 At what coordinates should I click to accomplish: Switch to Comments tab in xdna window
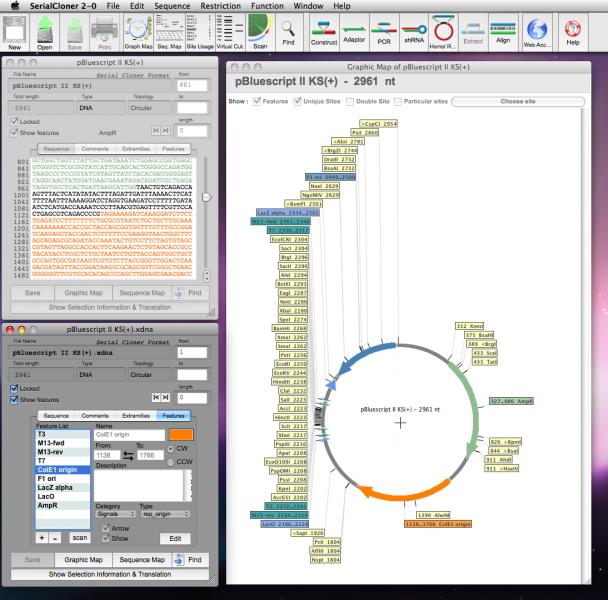[x=95, y=415]
